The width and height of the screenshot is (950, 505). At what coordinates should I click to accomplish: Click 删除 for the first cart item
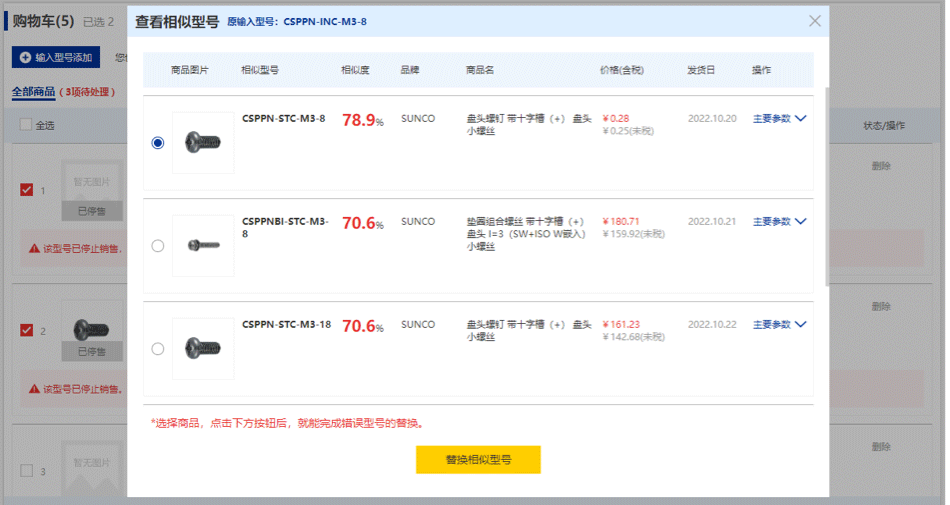[880, 166]
